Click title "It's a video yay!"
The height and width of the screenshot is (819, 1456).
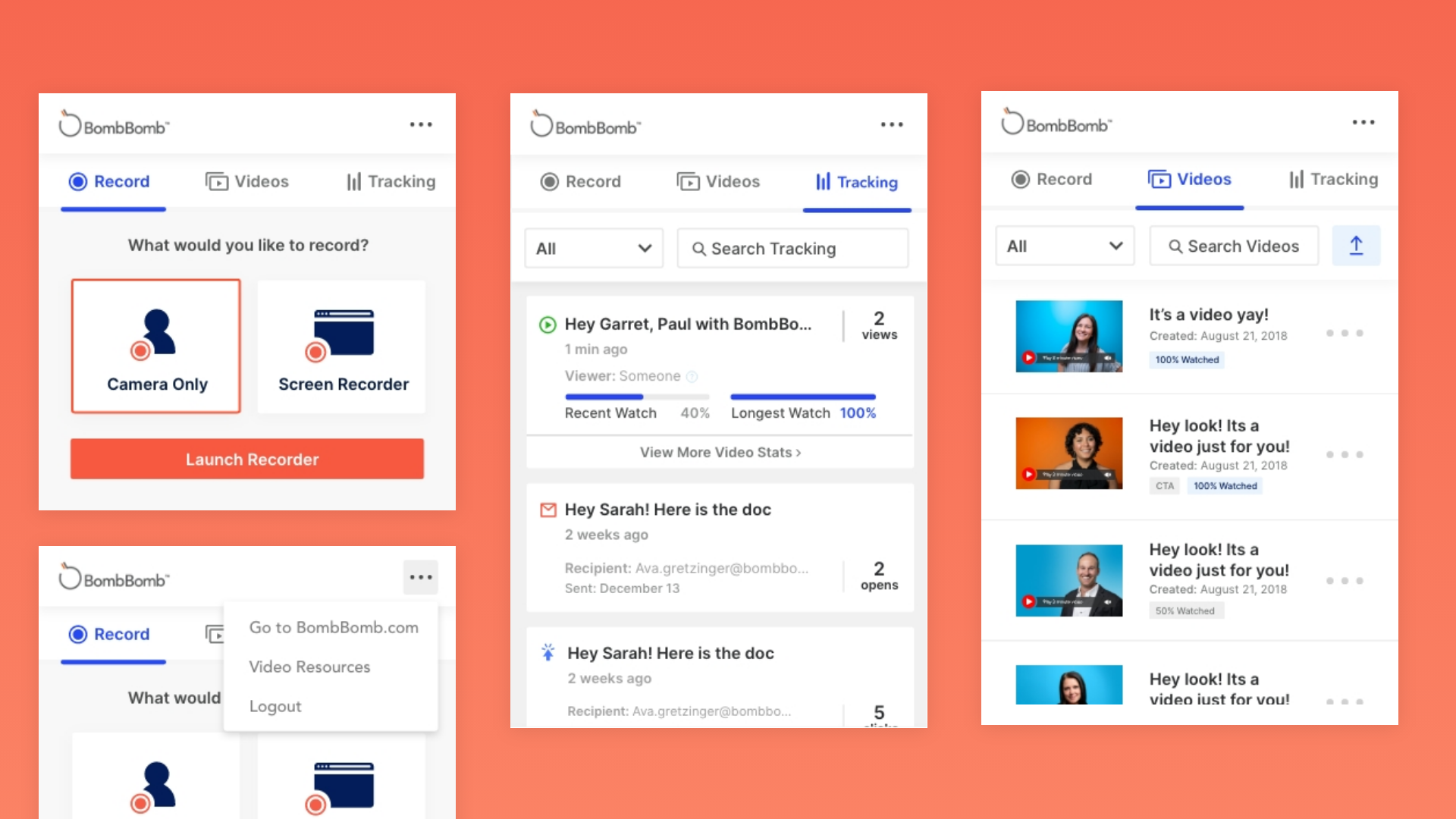1208,315
